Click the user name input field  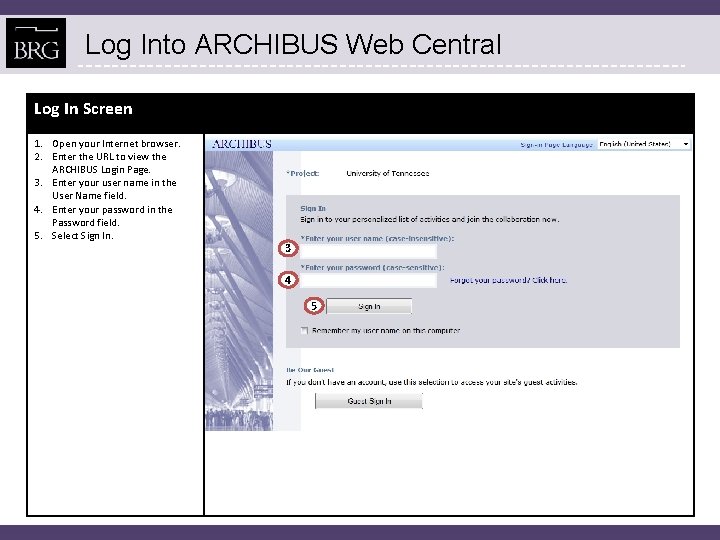point(368,251)
